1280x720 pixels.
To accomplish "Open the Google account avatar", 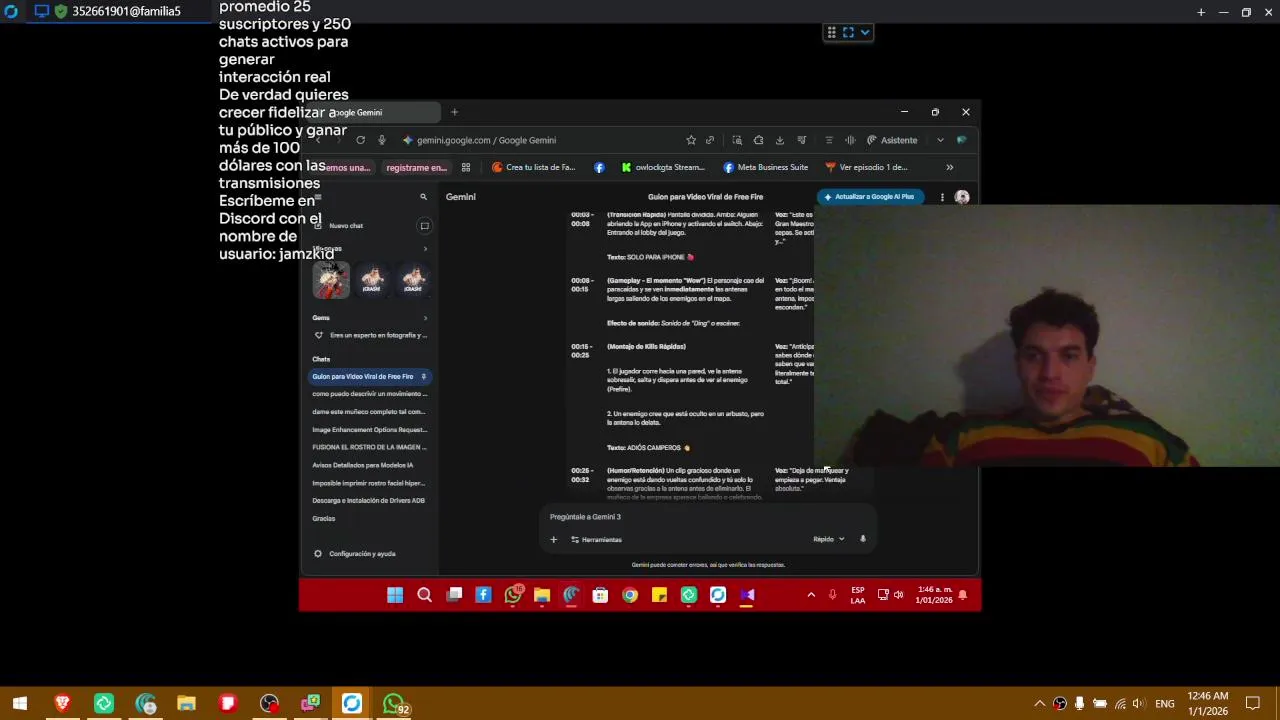I will (x=962, y=197).
